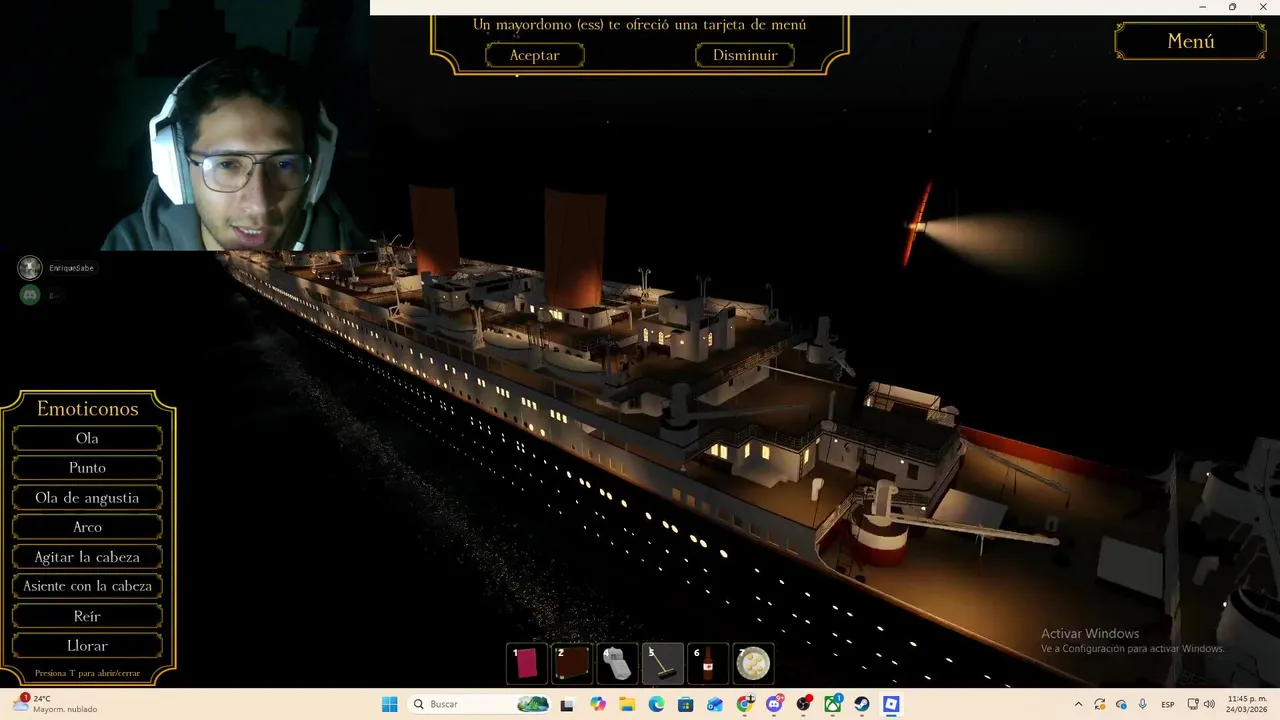
Task: Switch to Discord on the taskbar
Action: (774, 704)
